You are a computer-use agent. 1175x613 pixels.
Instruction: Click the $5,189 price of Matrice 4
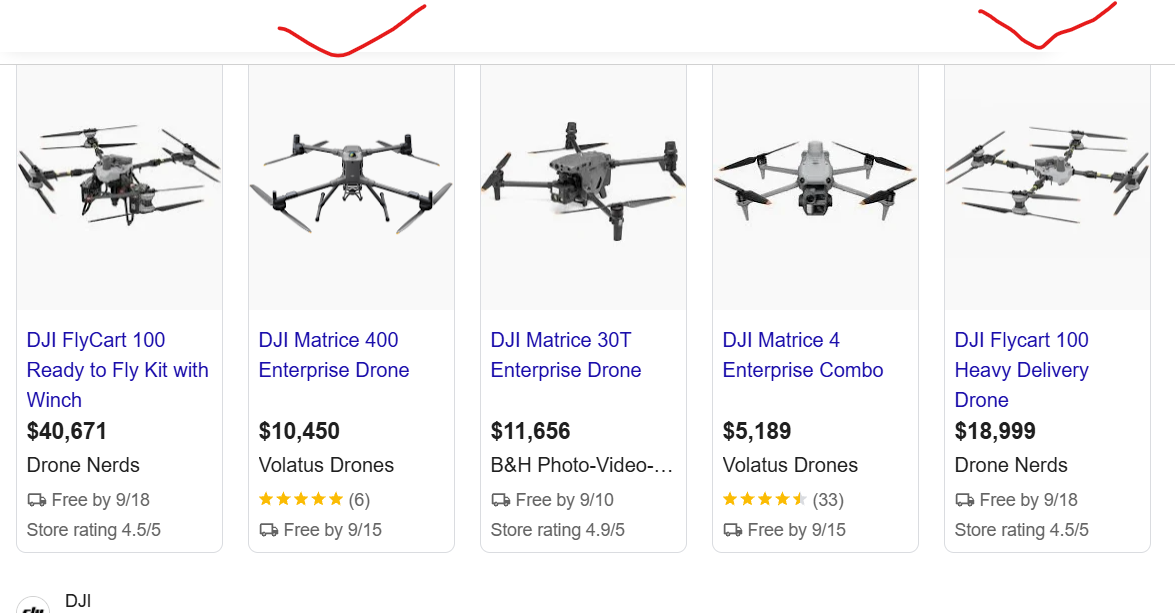click(757, 431)
